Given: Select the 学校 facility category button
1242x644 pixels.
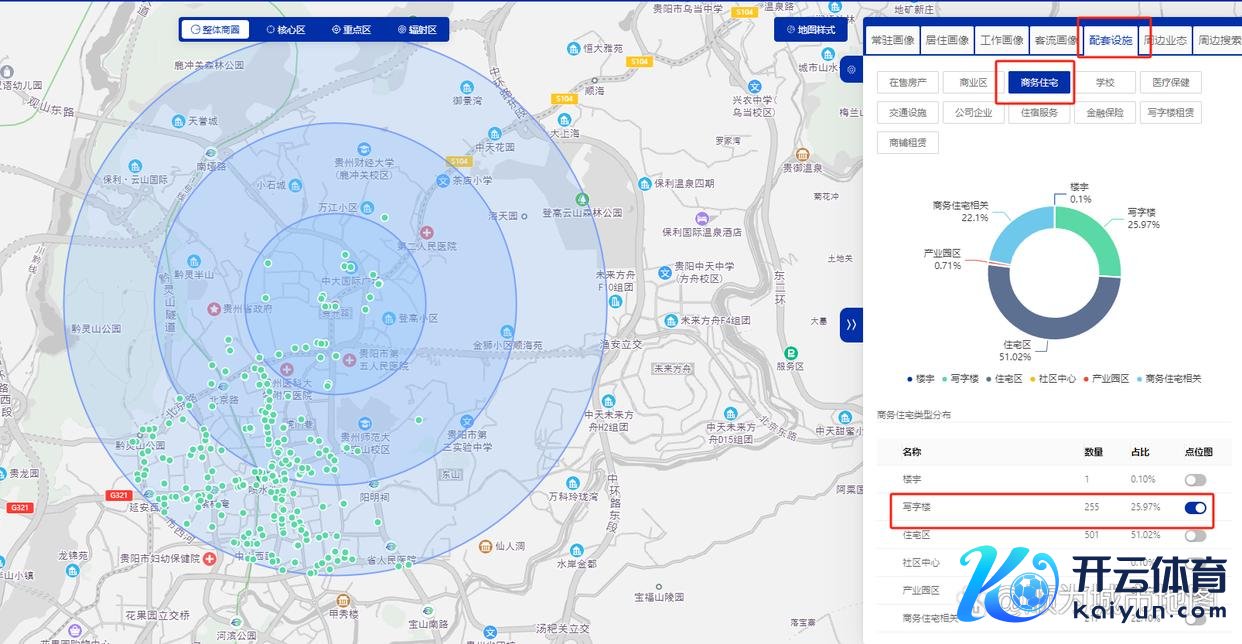Looking at the screenshot, I should [x=1104, y=83].
